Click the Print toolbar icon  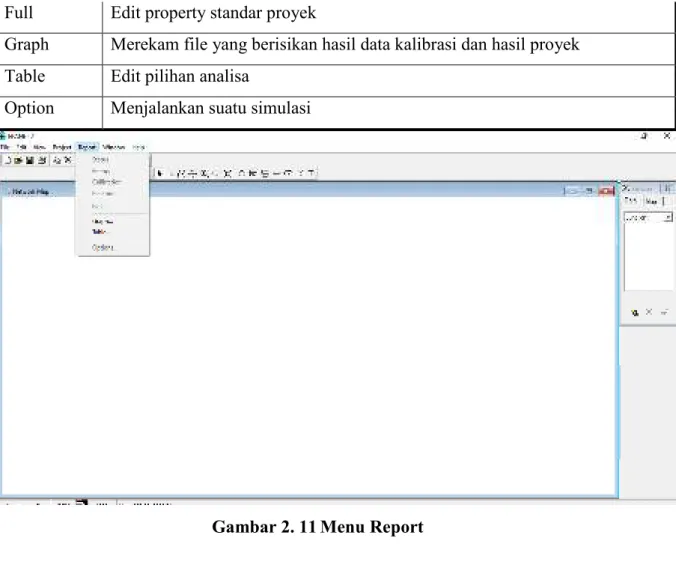point(42,160)
